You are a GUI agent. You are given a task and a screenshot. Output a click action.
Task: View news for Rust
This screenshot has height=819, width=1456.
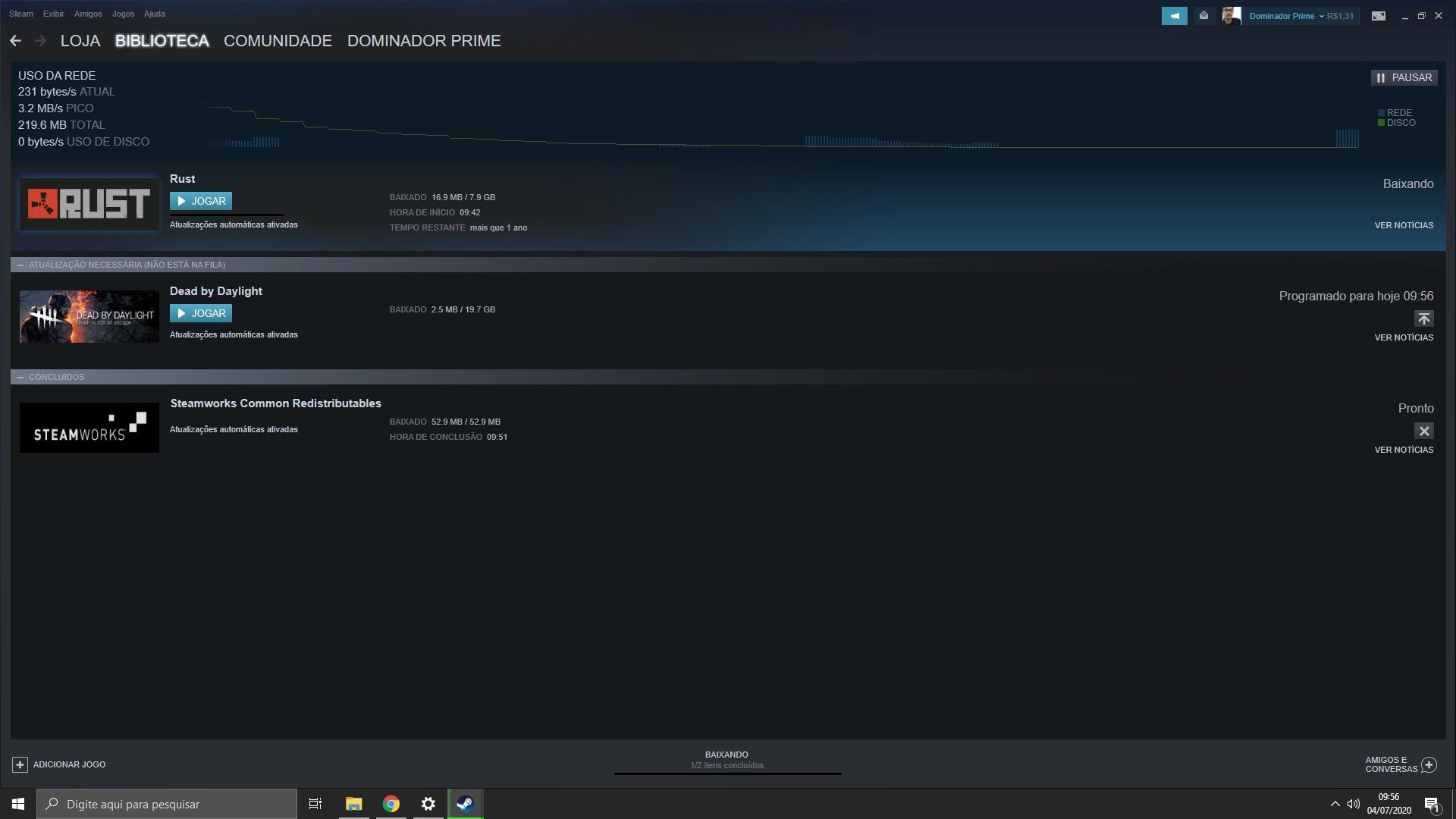pos(1404,225)
